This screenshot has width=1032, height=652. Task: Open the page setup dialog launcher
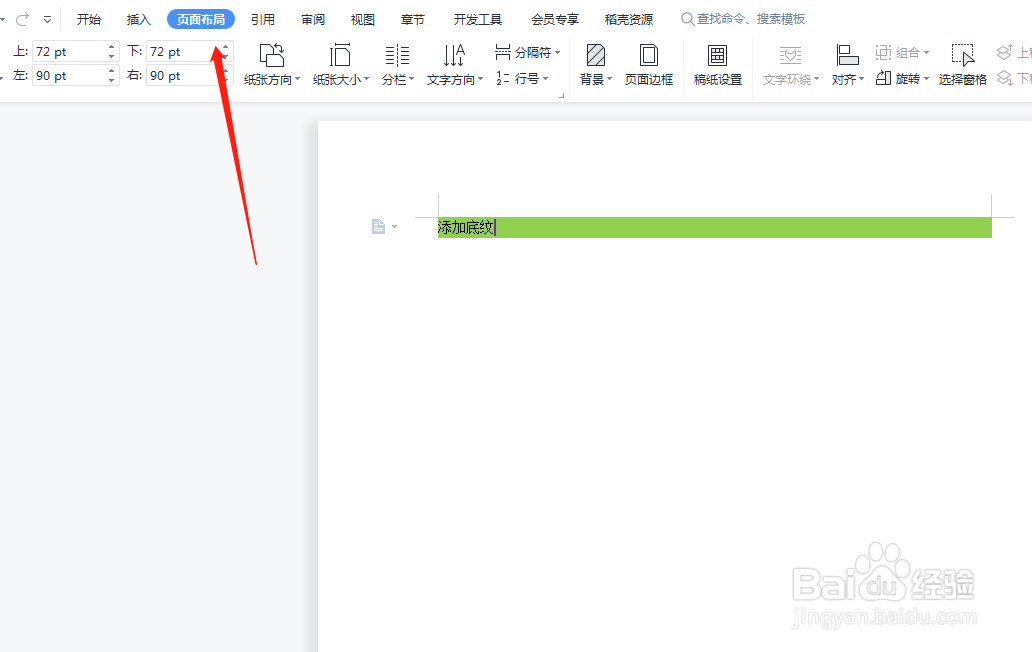click(561, 95)
